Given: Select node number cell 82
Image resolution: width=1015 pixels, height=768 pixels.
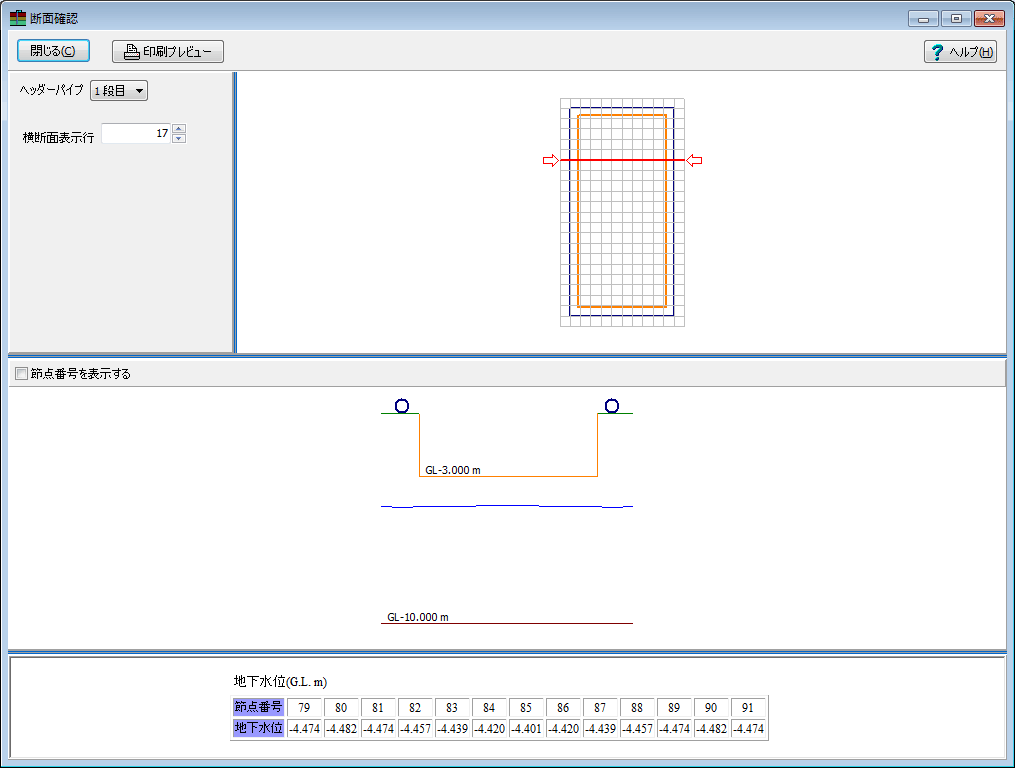Looking at the screenshot, I should (415, 707).
